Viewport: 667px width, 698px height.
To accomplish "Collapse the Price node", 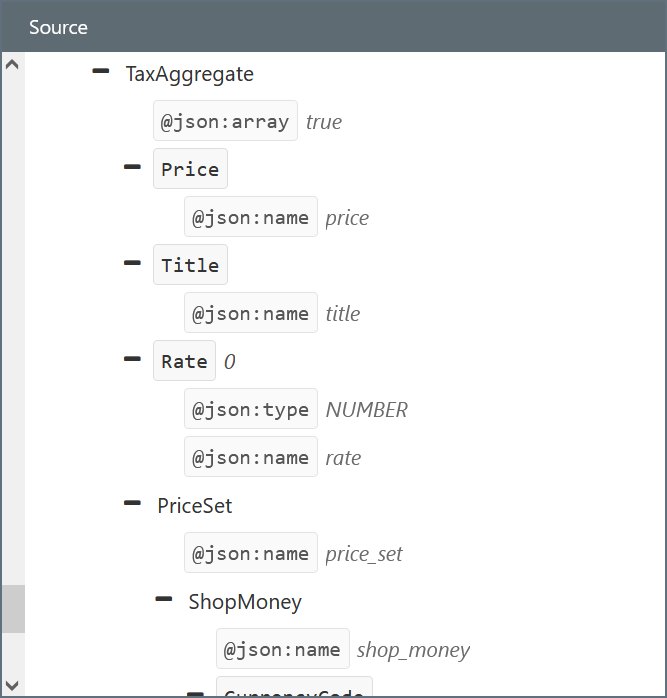I will pos(132,168).
